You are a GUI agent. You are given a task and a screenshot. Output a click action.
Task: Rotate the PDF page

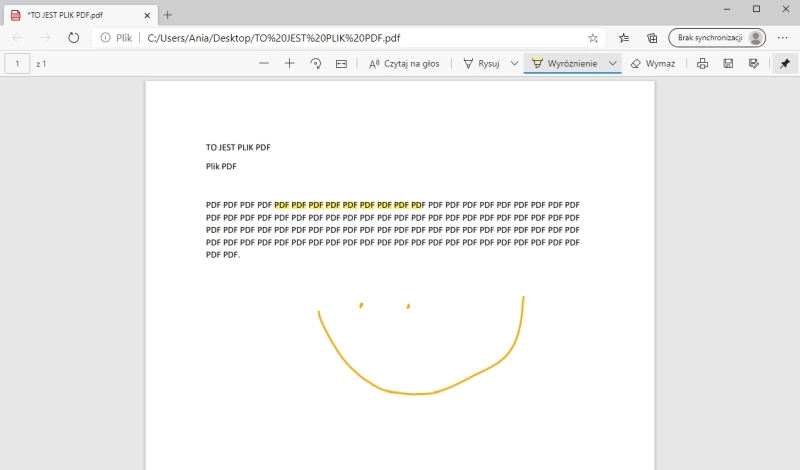point(315,63)
